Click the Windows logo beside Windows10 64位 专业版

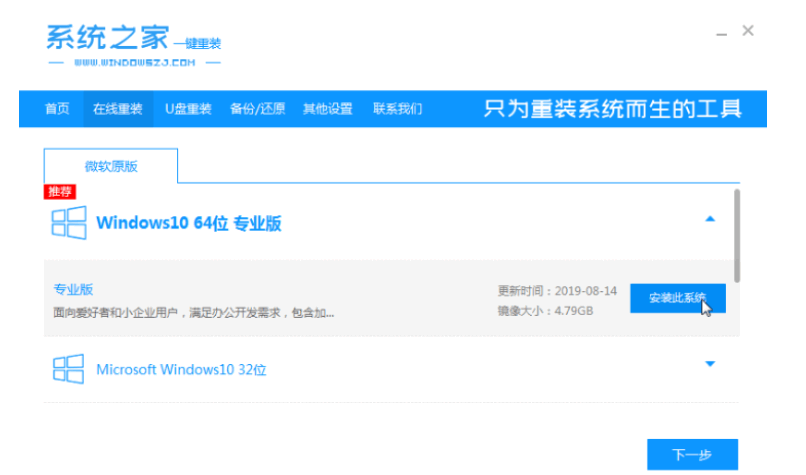click(x=69, y=223)
